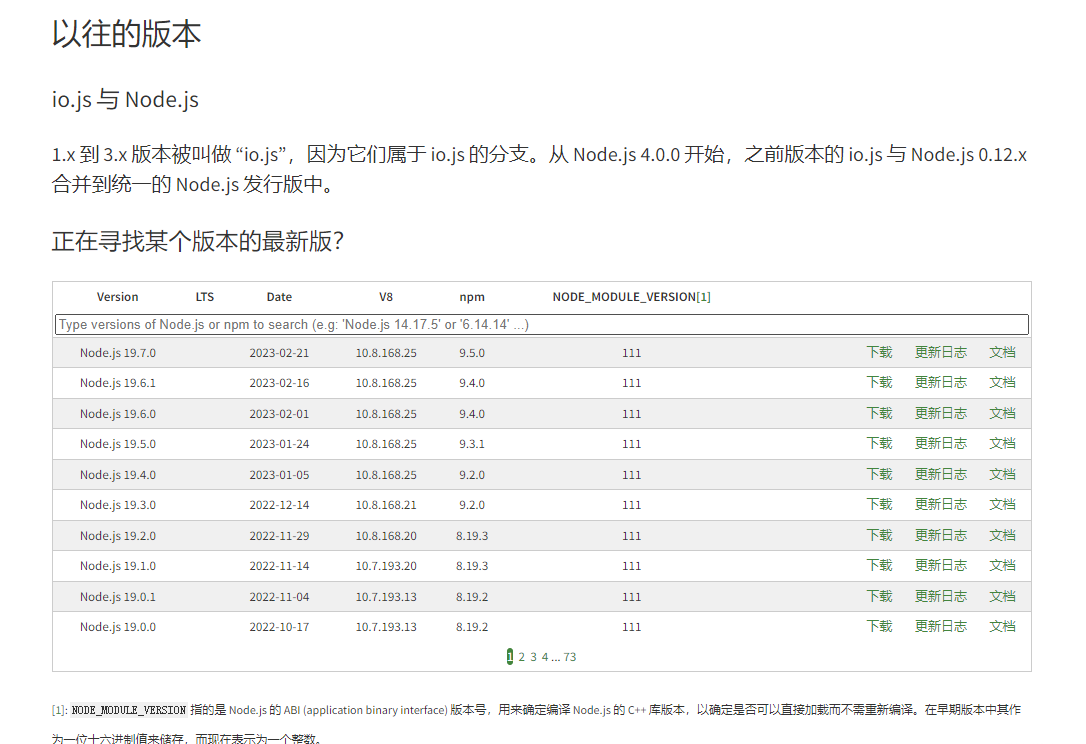Image resolution: width=1086 pixels, height=744 pixels.
Task: Download Node.js 19.4.0
Action: 880,474
